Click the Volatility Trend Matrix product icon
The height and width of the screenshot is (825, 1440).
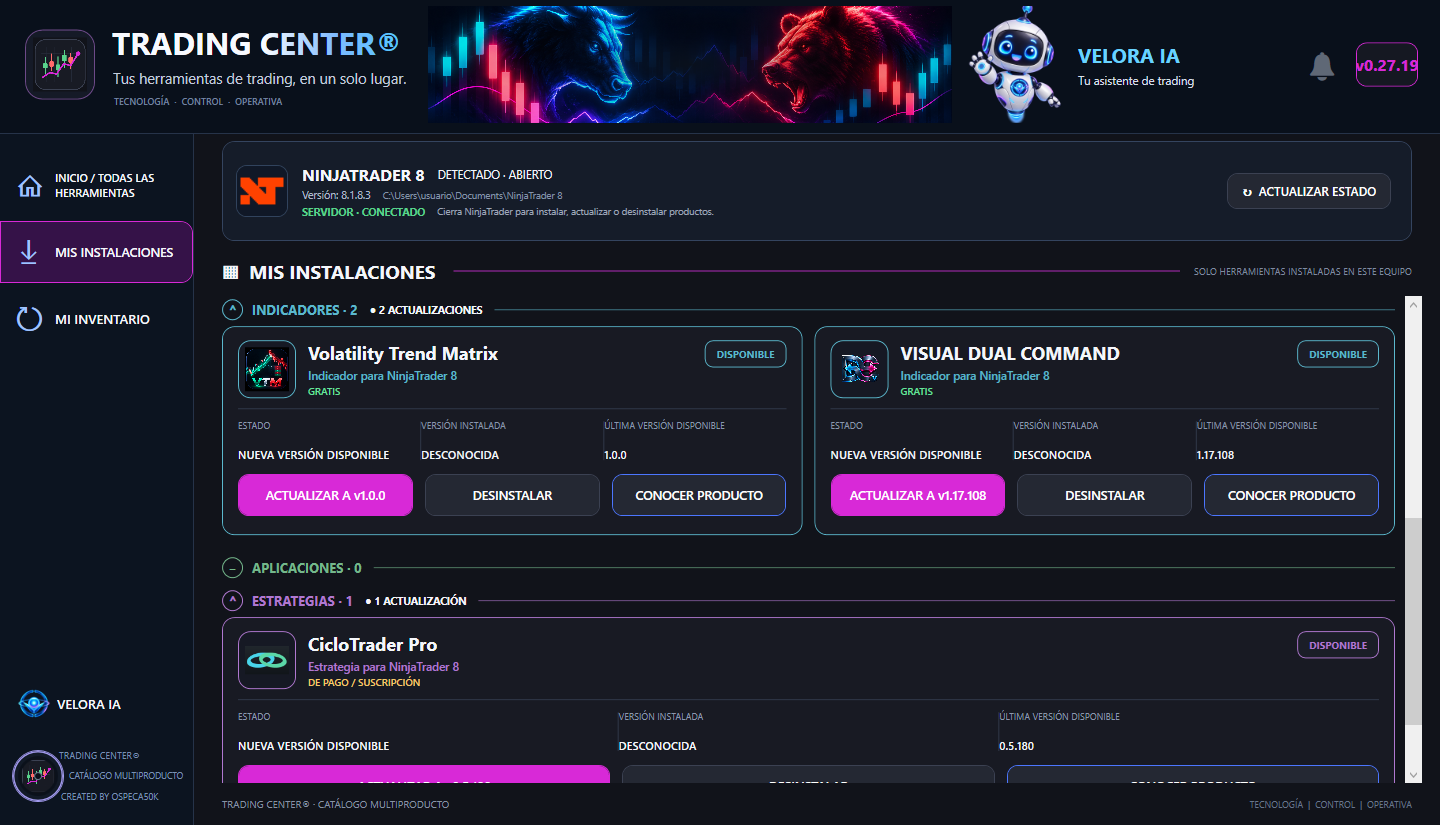click(x=267, y=369)
